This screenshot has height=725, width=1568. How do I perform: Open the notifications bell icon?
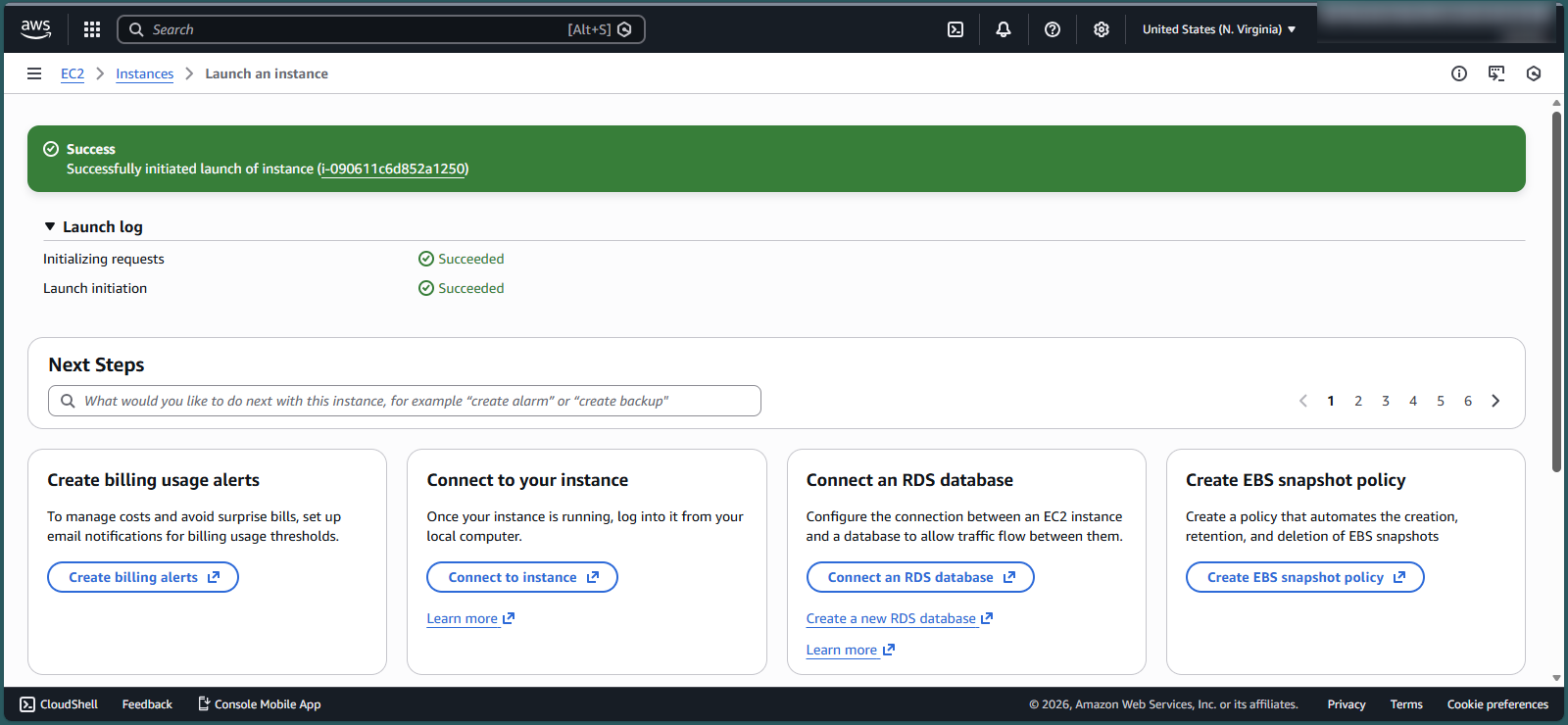1004,29
